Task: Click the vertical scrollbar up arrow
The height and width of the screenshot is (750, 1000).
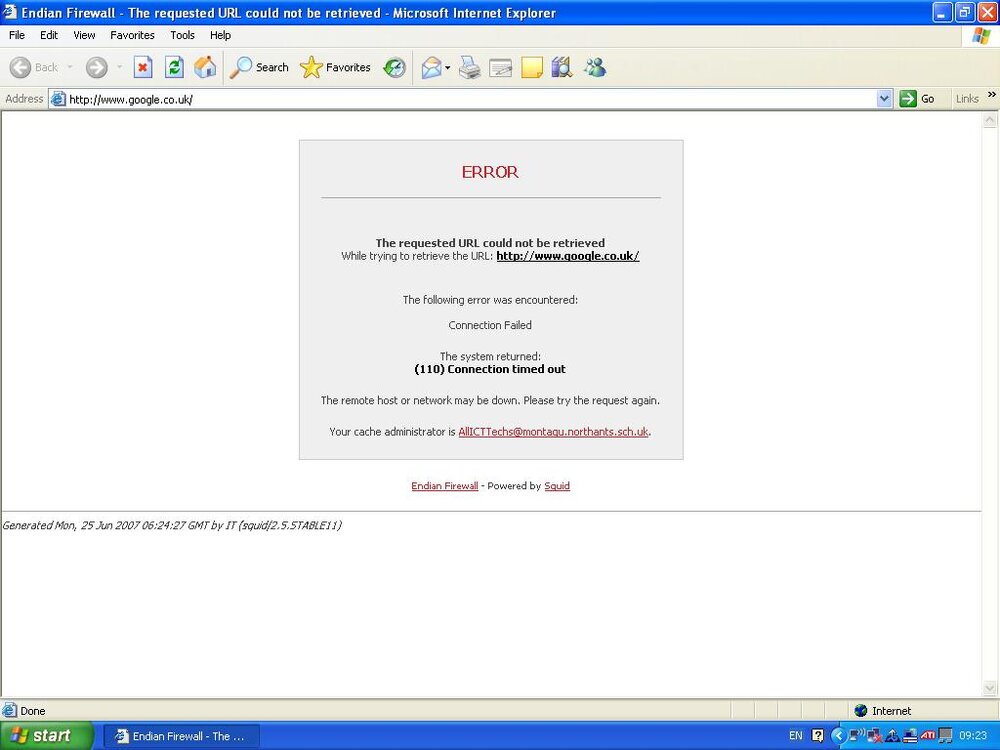Action: (990, 119)
